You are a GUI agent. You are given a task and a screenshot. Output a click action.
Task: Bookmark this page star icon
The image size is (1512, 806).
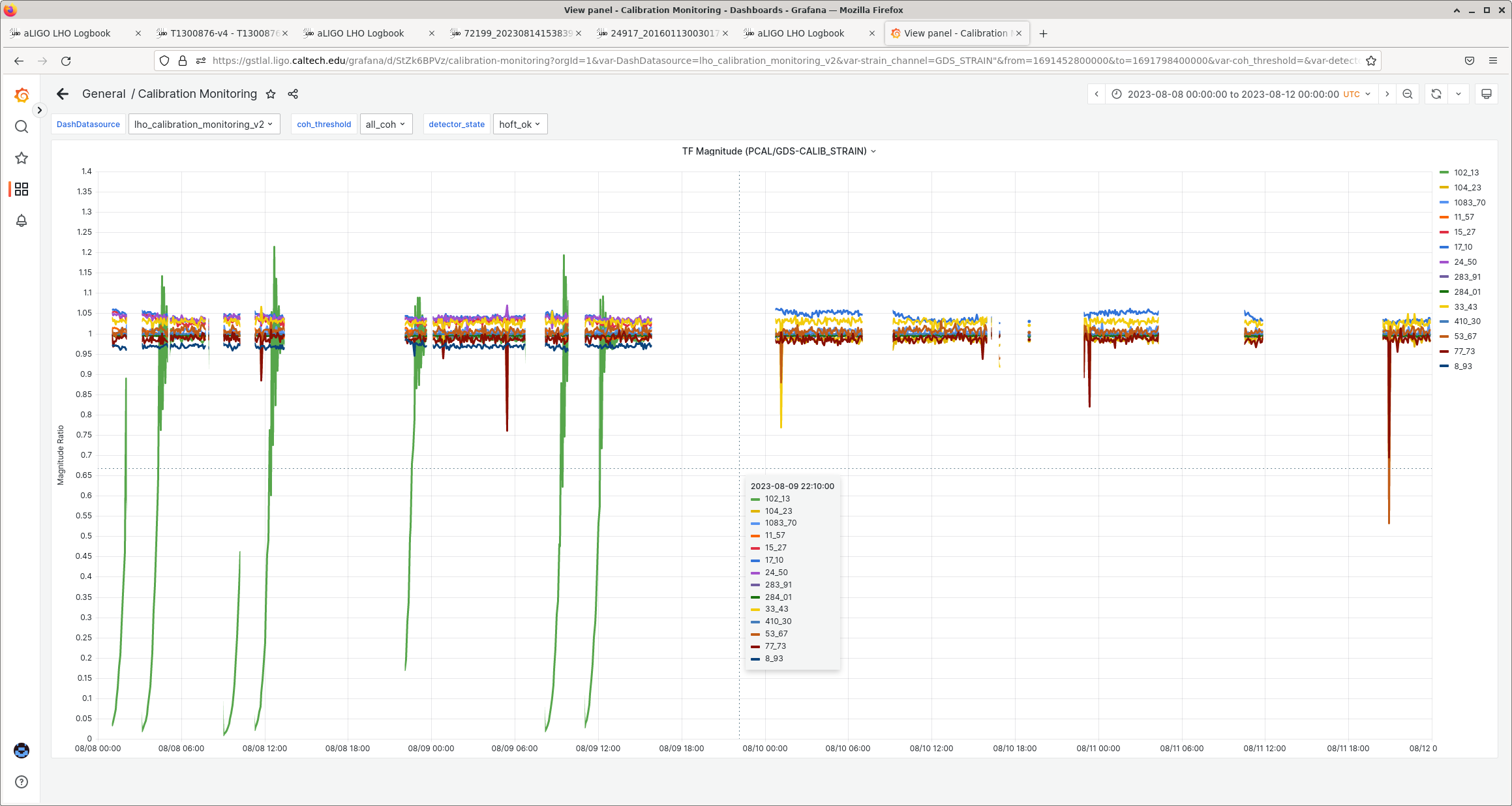1371,61
